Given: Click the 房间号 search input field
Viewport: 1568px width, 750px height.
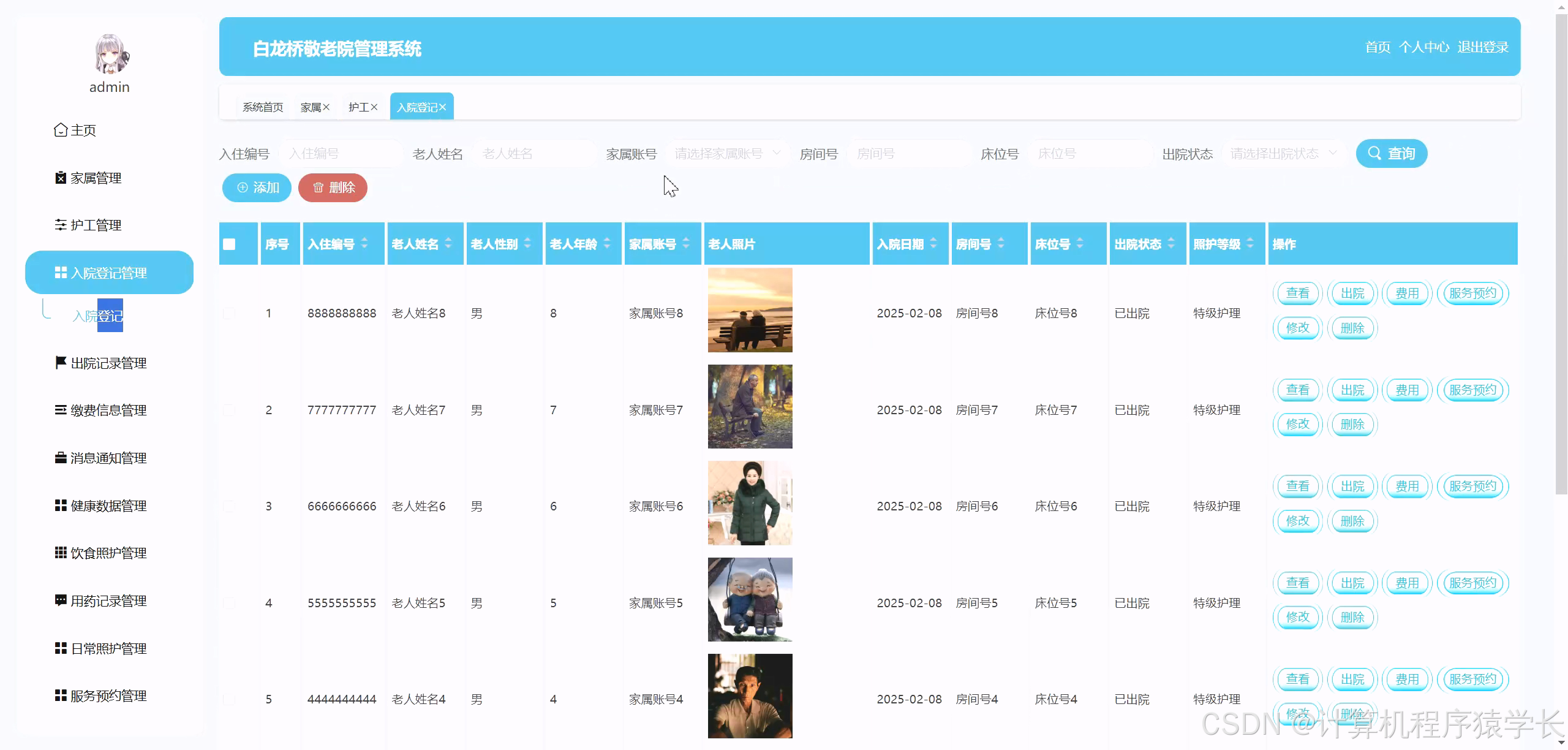Looking at the screenshot, I should click(x=910, y=153).
